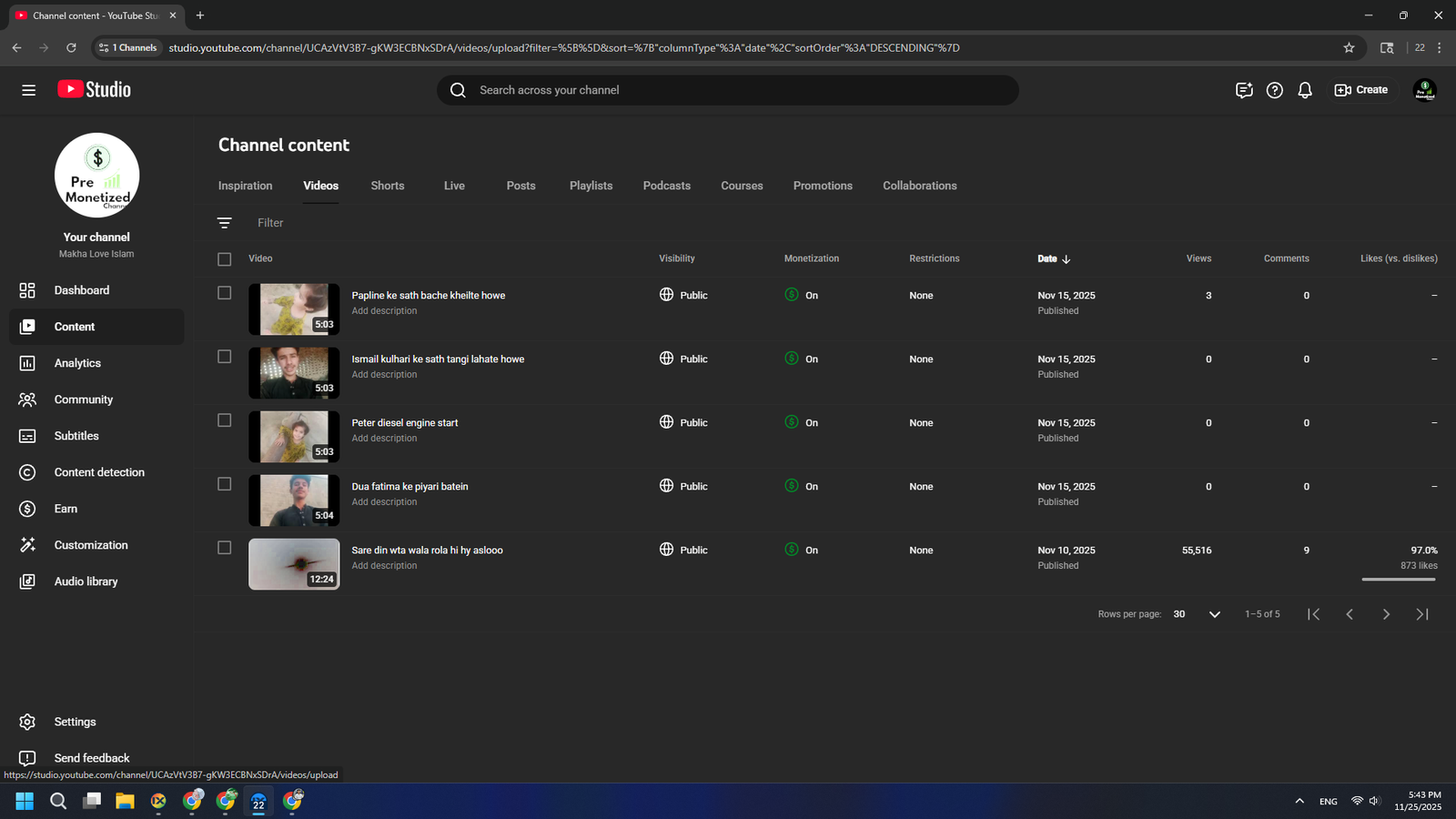This screenshot has width=1456, height=819.
Task: Check the Sare din wta wala video
Action: (x=225, y=548)
